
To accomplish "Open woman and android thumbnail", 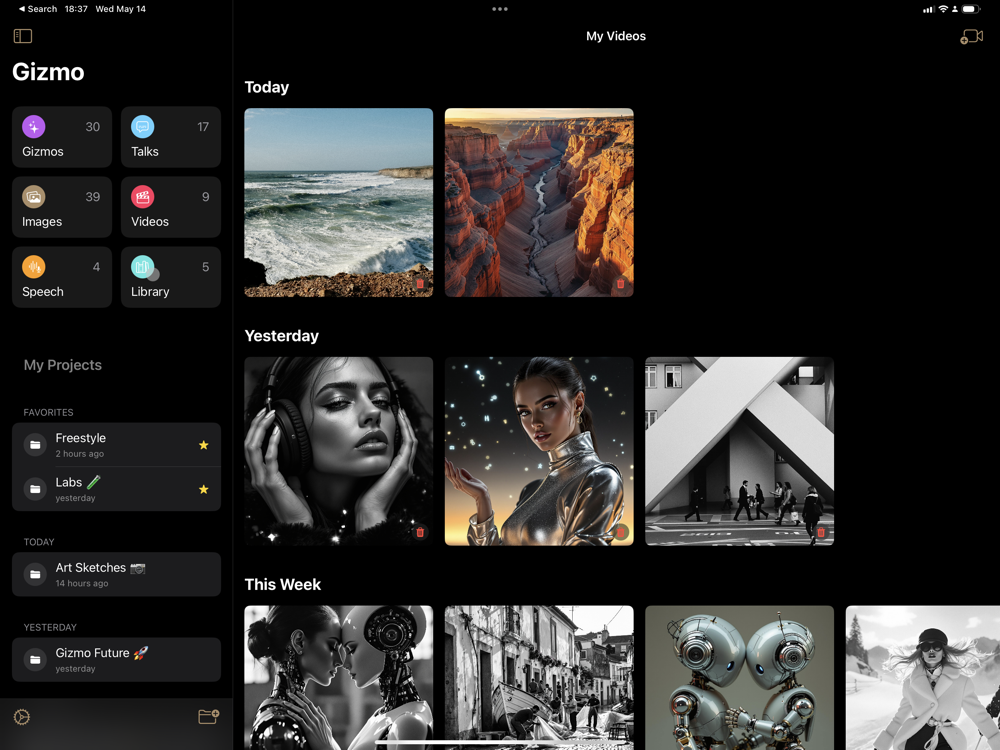I will click(x=339, y=677).
